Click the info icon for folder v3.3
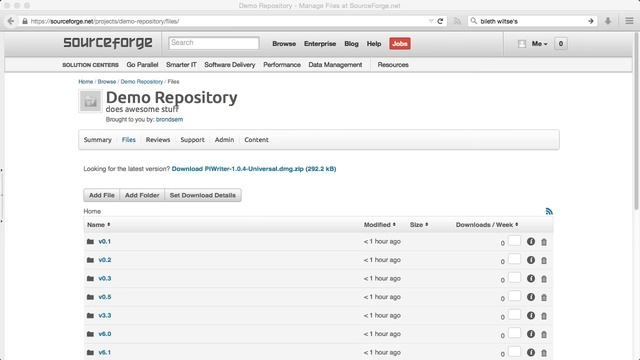The width and height of the screenshot is (640, 360). click(x=531, y=316)
